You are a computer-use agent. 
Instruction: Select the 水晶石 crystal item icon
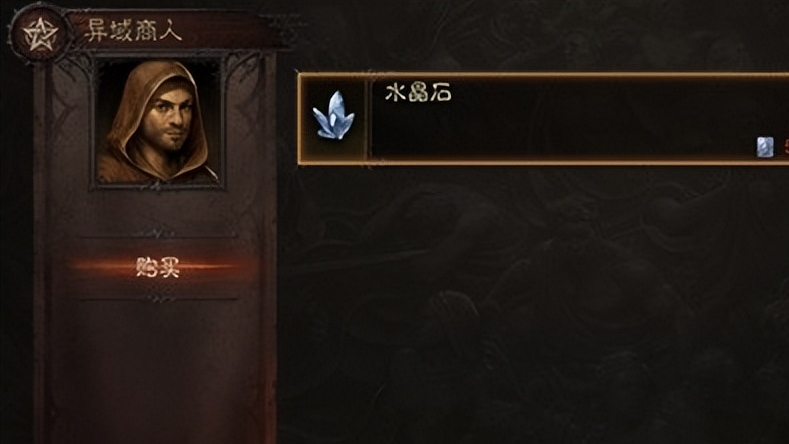[333, 117]
